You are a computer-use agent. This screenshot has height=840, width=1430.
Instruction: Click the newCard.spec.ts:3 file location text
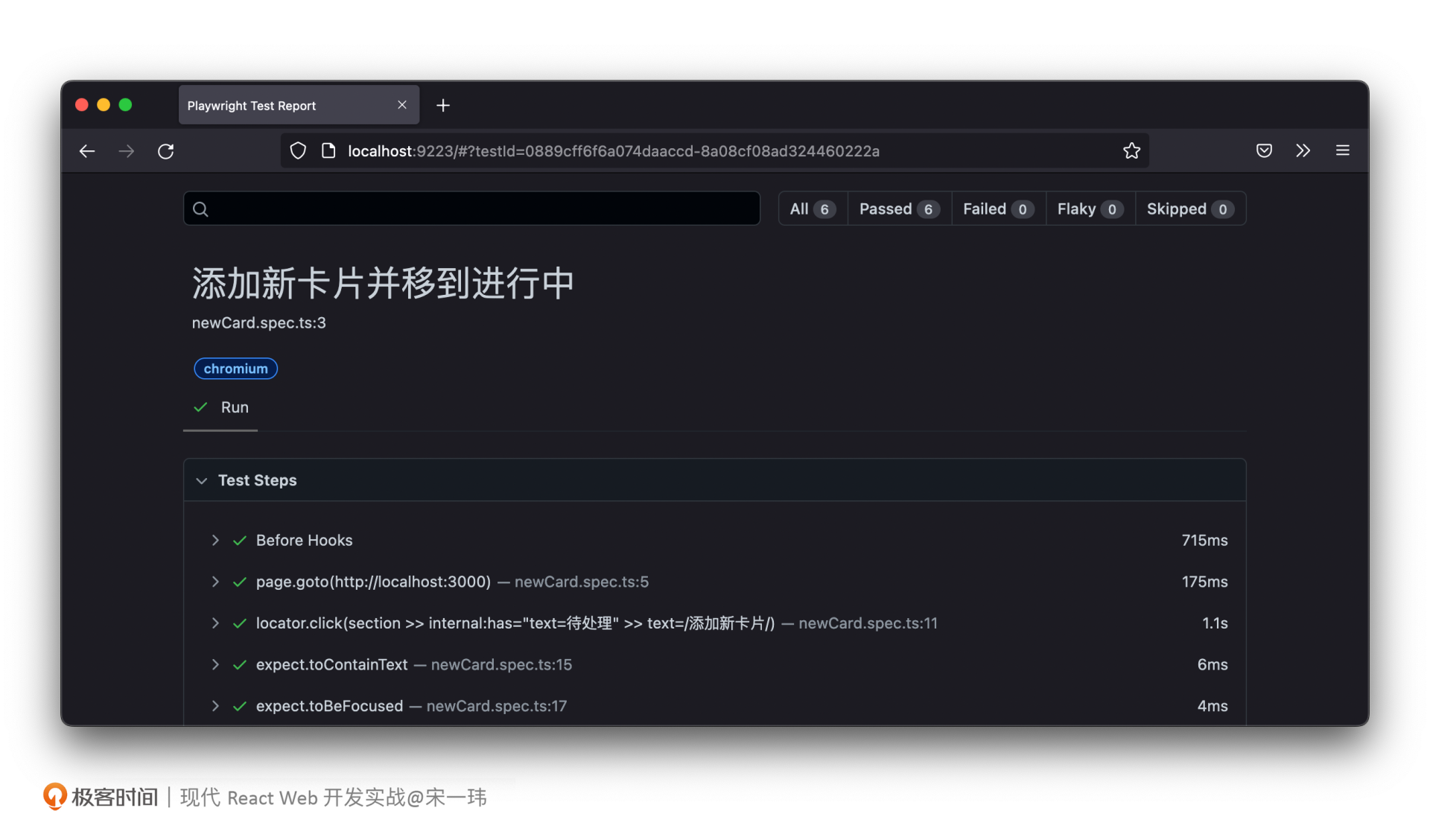tap(258, 323)
